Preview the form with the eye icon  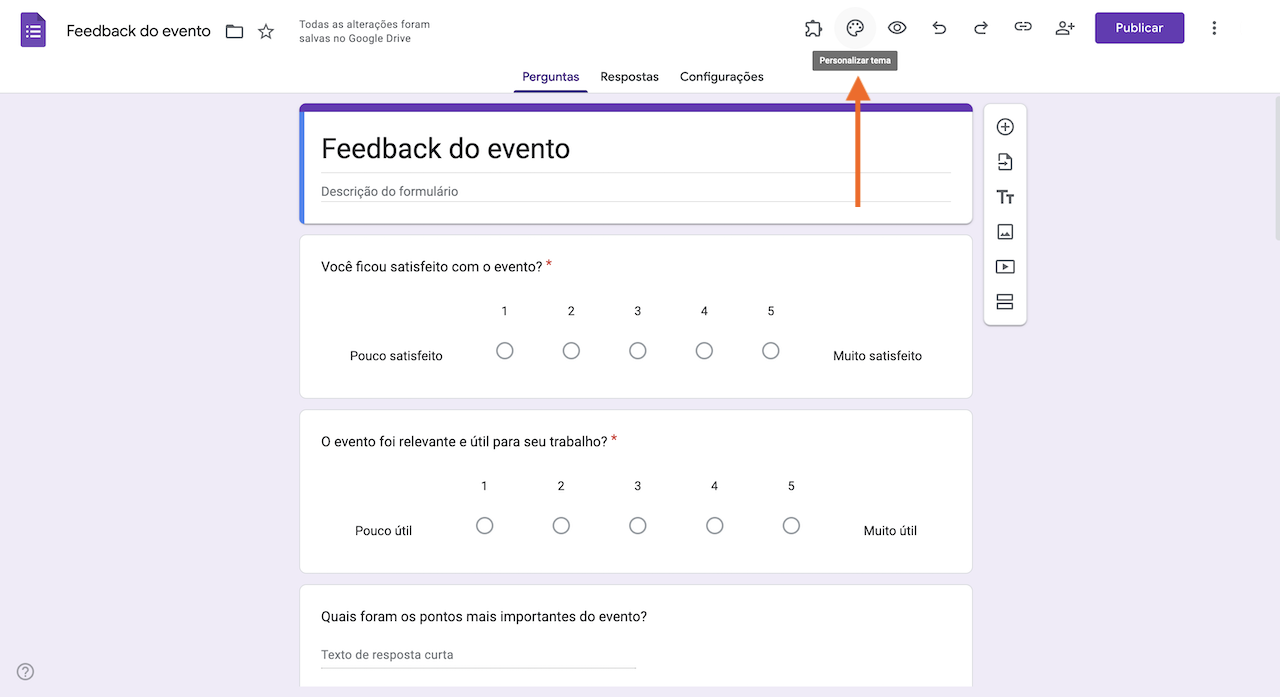pos(897,28)
